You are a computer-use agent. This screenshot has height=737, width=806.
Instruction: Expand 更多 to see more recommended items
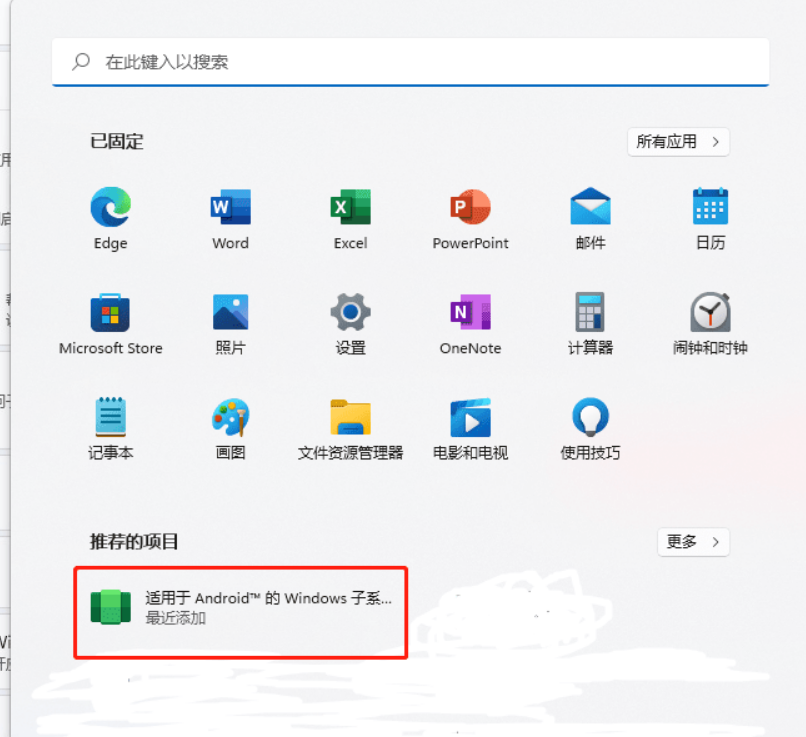click(x=693, y=542)
